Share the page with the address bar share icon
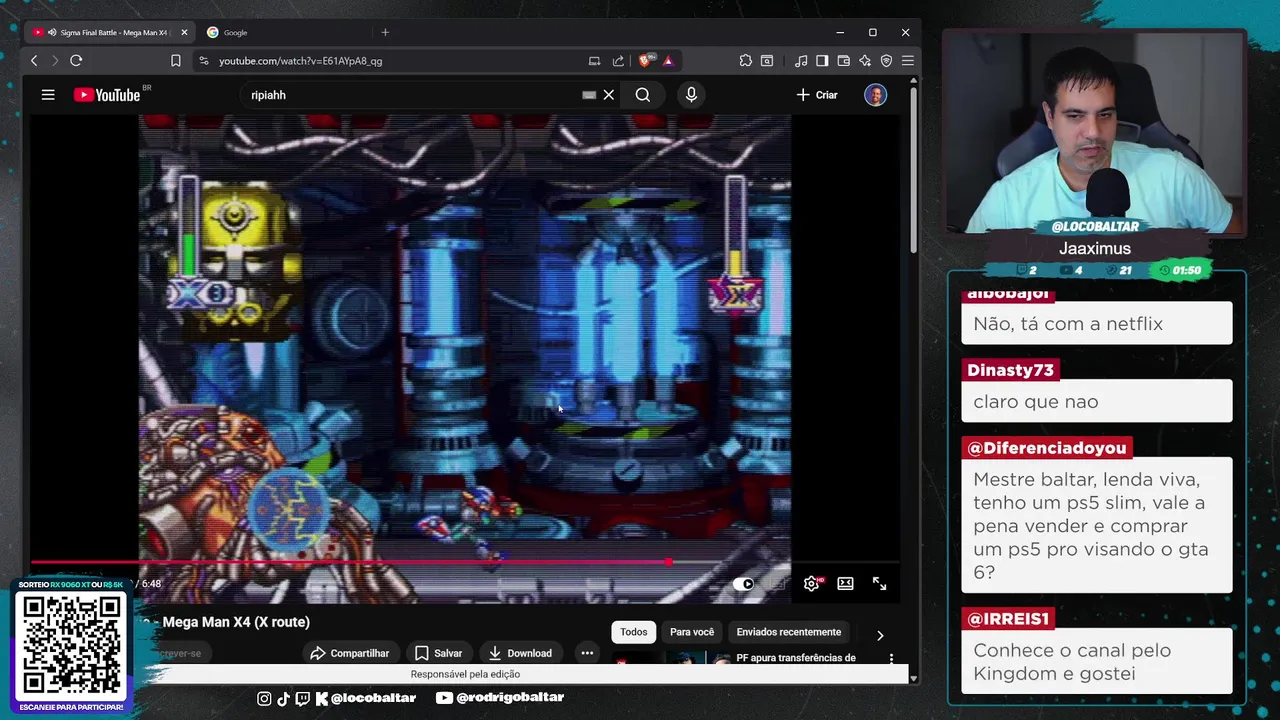 coord(618,61)
